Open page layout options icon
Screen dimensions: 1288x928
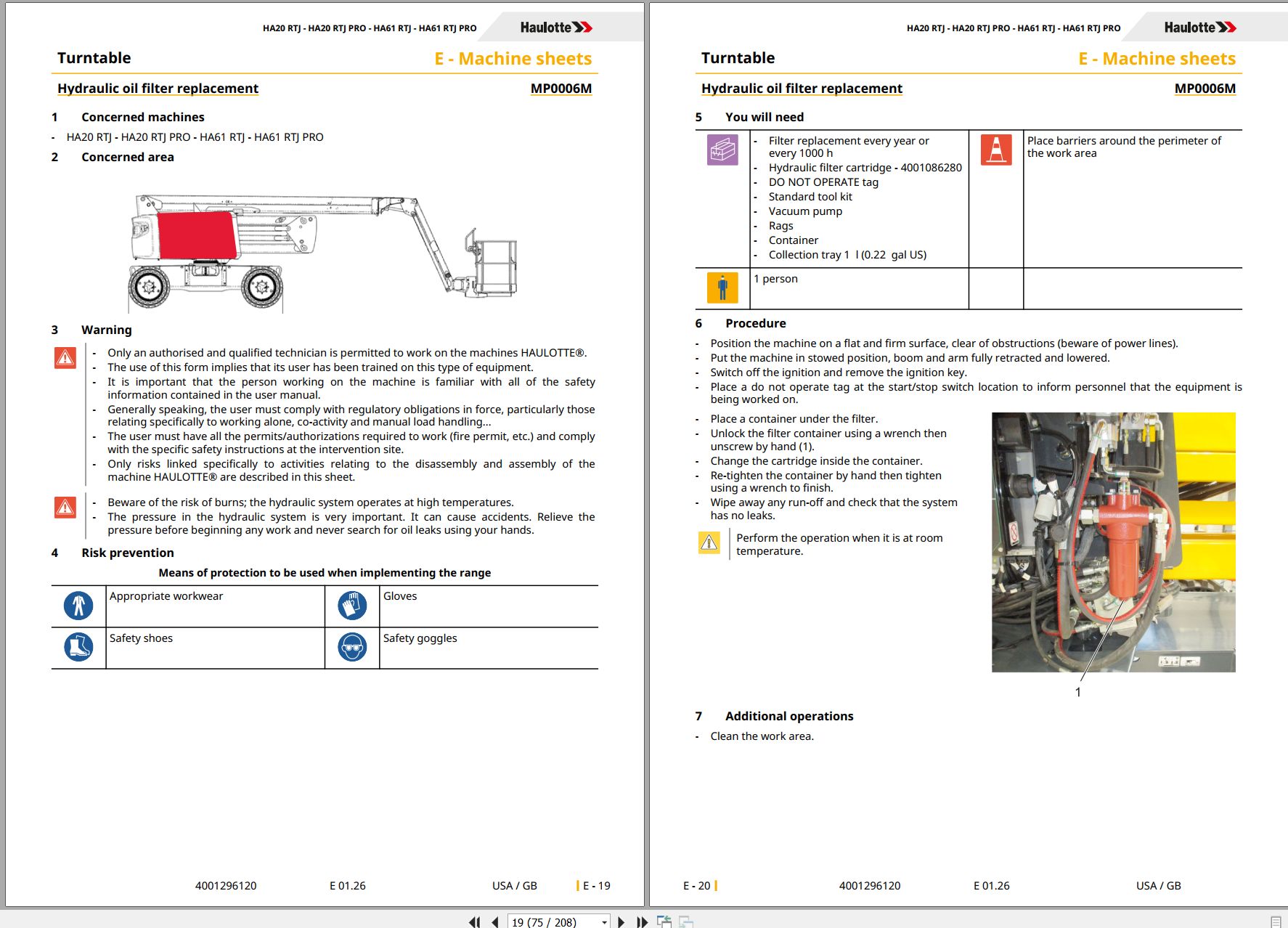[x=1276, y=921]
